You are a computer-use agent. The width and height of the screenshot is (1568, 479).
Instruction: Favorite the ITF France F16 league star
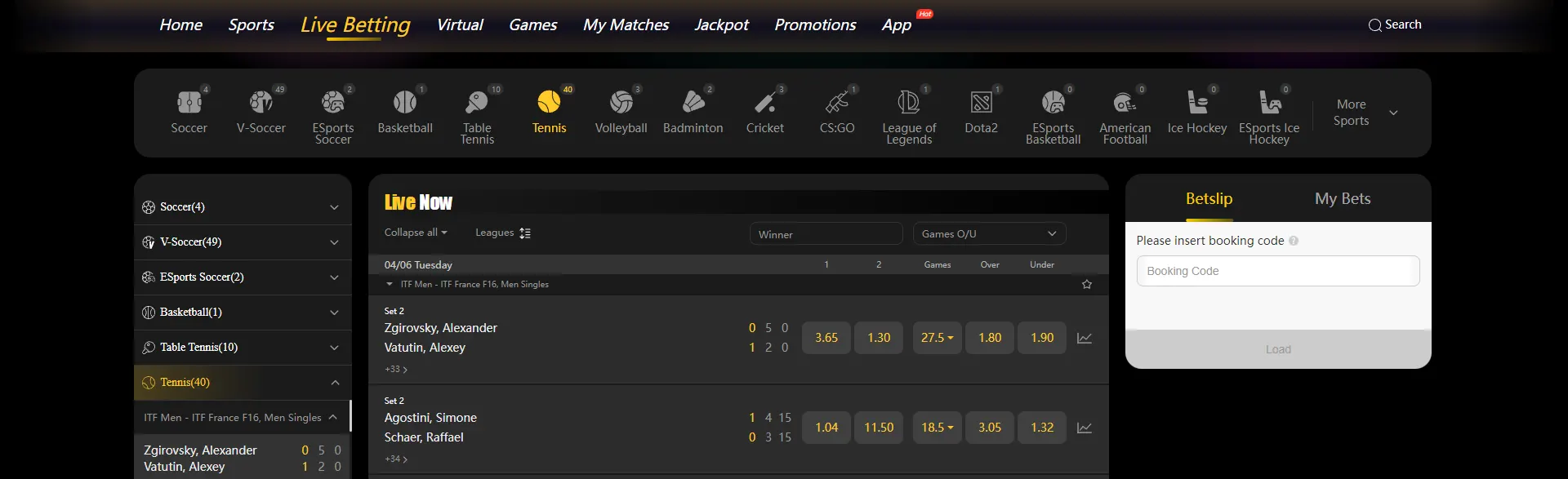(1086, 285)
